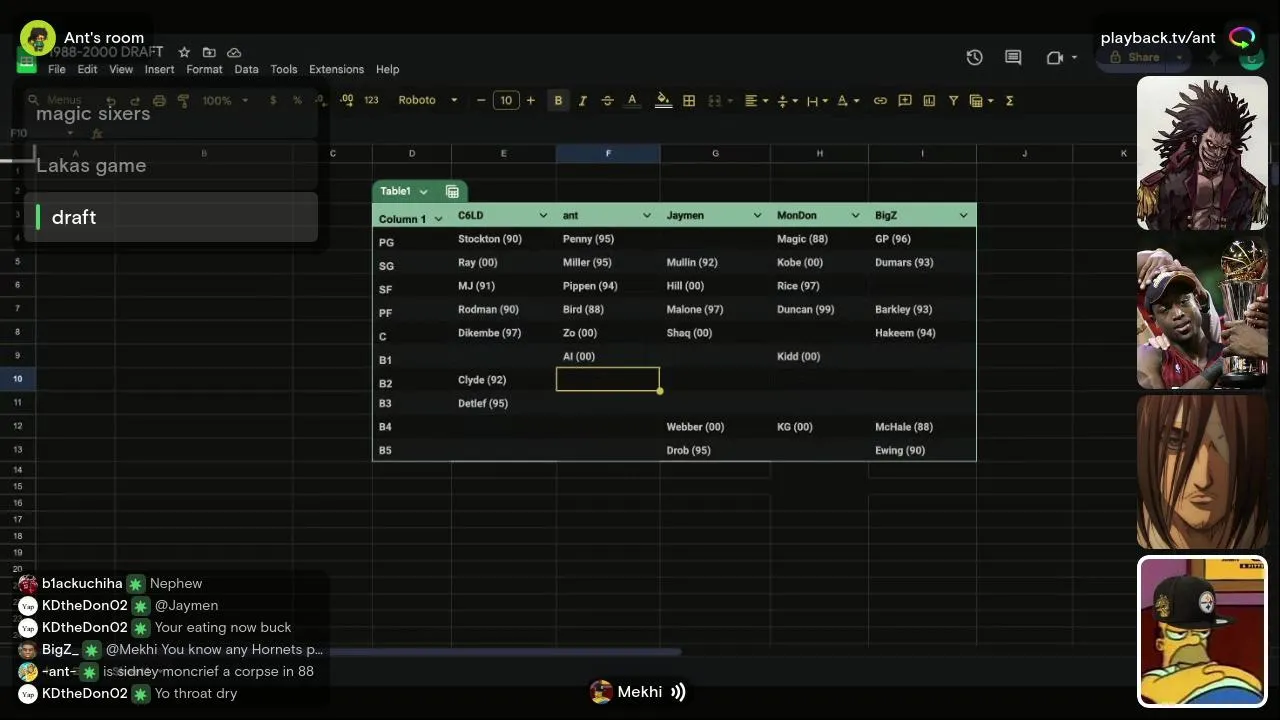Click the redo icon
This screenshot has width=1280, height=720.
pyautogui.click(x=134, y=100)
